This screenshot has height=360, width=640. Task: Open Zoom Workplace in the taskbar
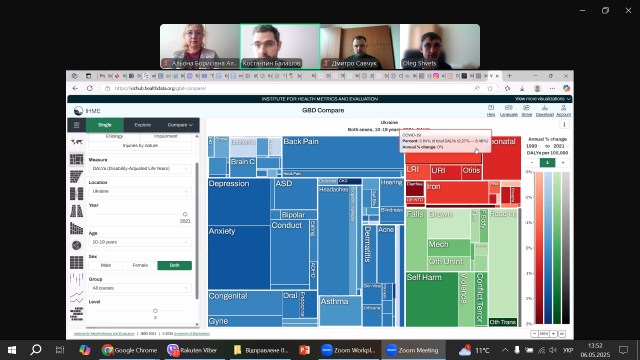349,350
